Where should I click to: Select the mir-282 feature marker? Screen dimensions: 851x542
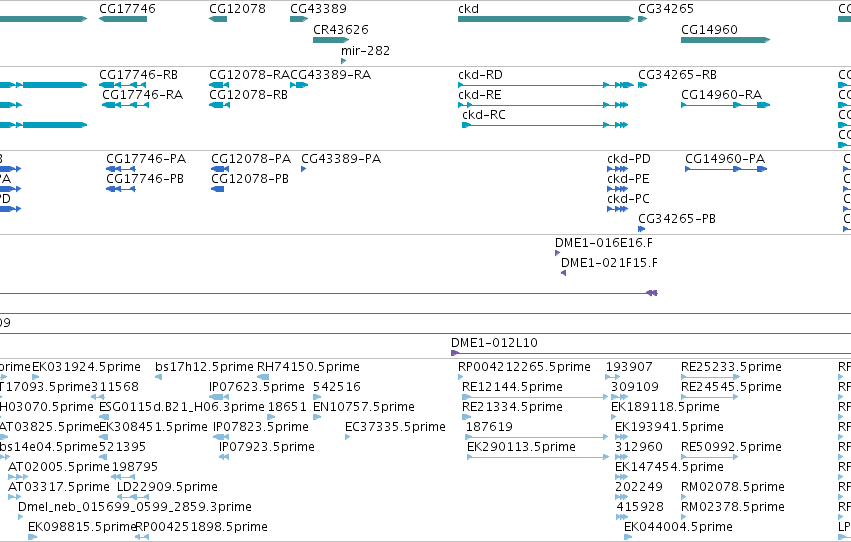343,61
